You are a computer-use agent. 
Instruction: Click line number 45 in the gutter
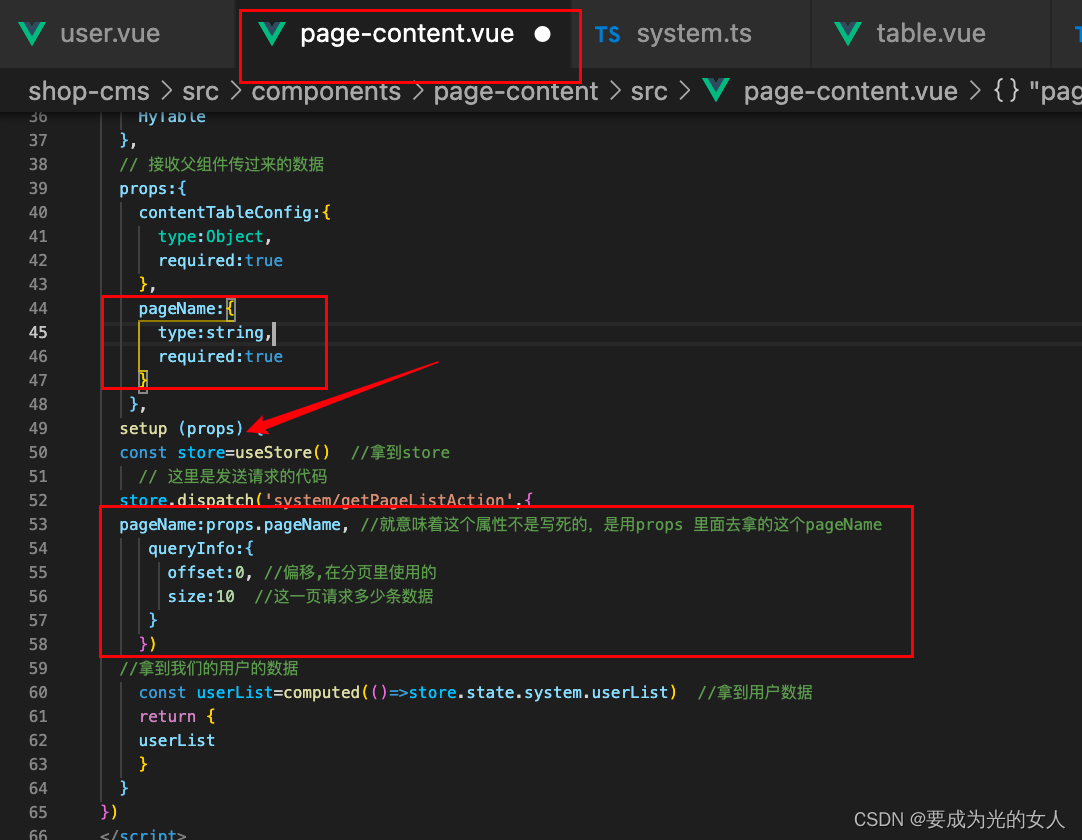38,333
